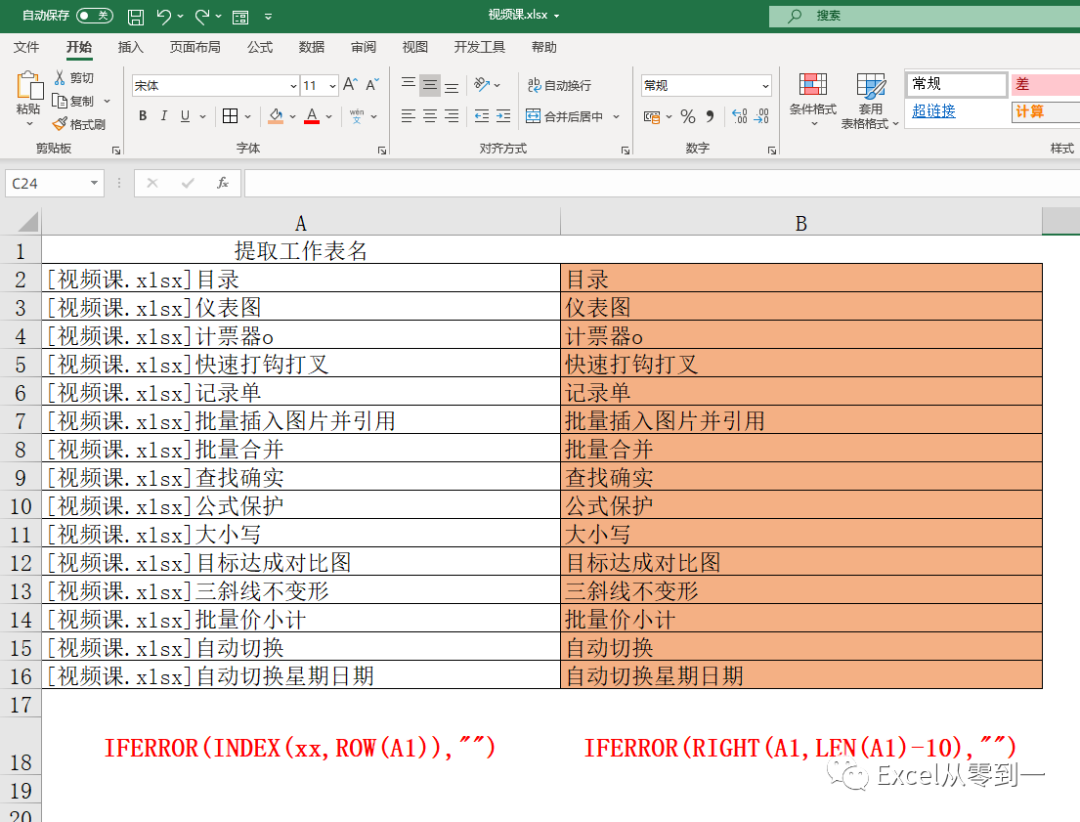Click the insert function fx icon
The height and width of the screenshot is (822, 1080).
pyautogui.click(x=222, y=183)
